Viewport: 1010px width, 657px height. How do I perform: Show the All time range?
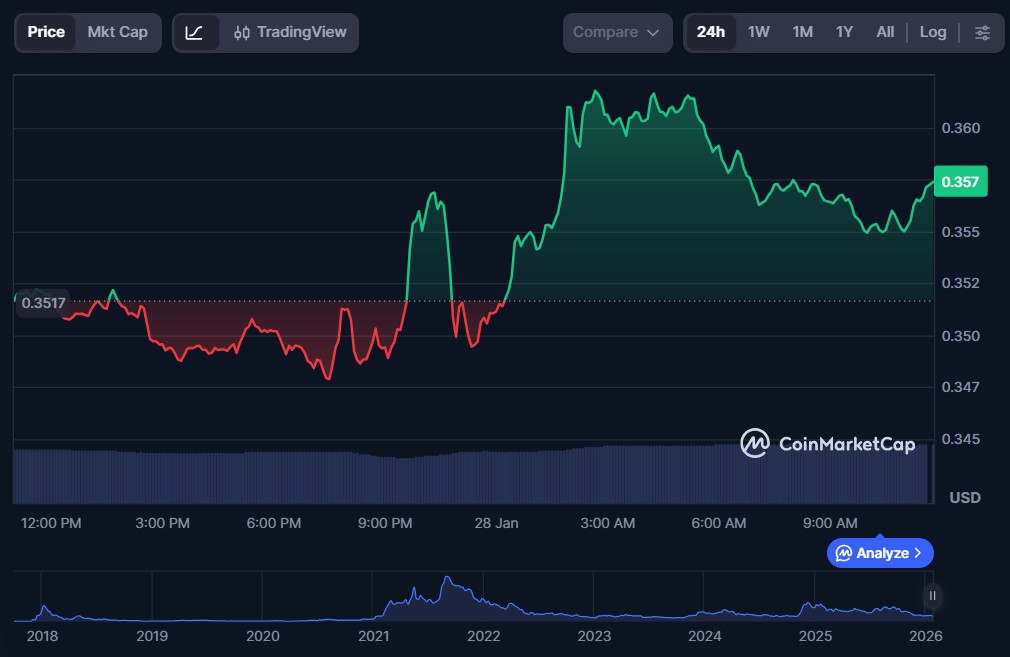pos(885,32)
